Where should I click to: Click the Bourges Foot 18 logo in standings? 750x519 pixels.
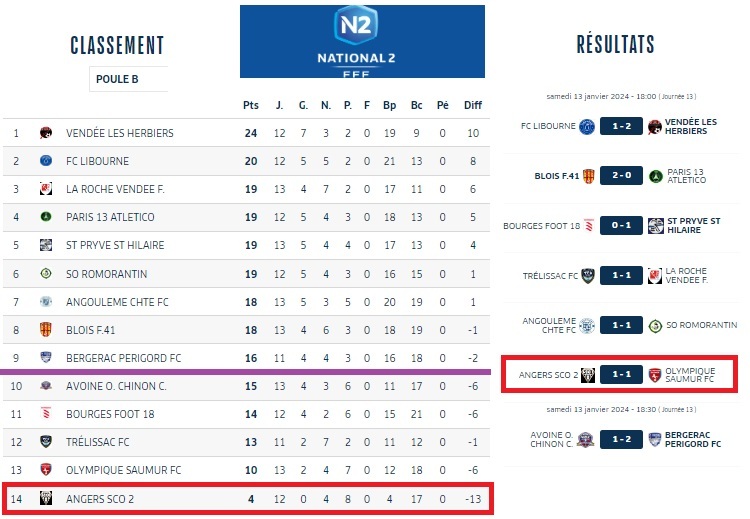pyautogui.click(x=46, y=413)
